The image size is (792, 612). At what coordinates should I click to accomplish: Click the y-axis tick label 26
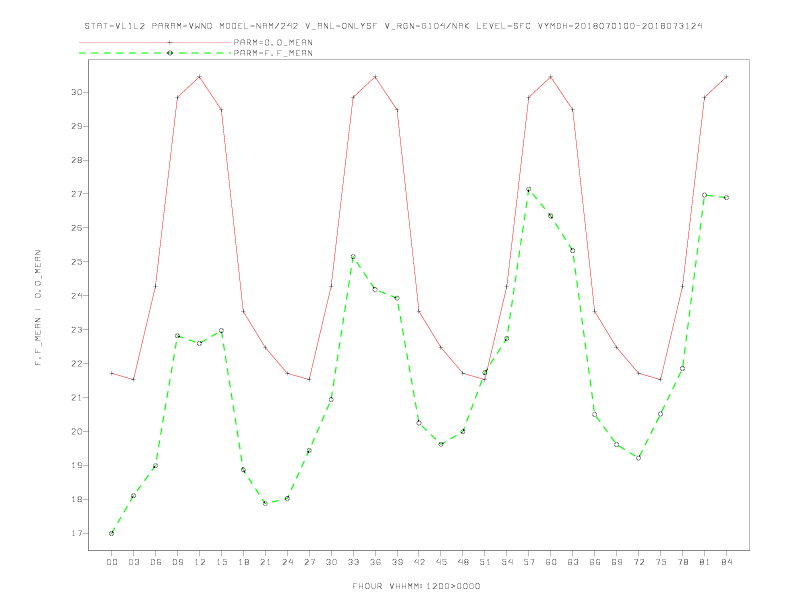tap(77, 228)
